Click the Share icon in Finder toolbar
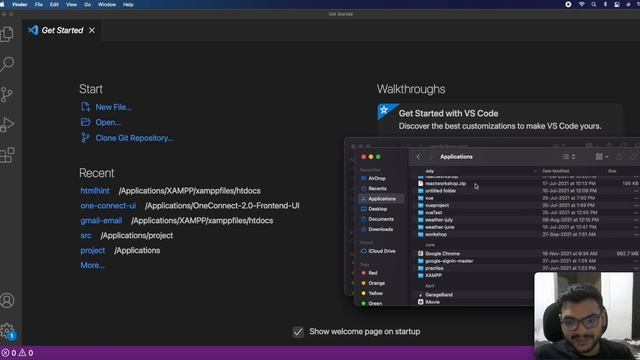Image resolution: width=640 pixels, height=360 pixels. 619,157
